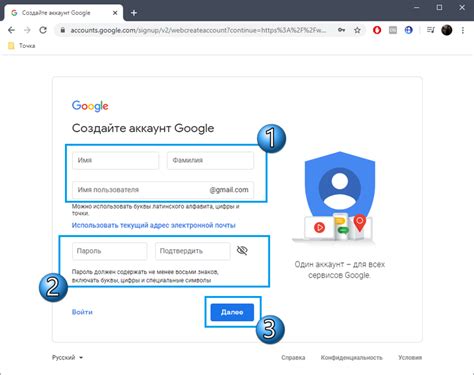Open the media control playlist icon
Viewport: 474px width, 375px height.
point(431,30)
